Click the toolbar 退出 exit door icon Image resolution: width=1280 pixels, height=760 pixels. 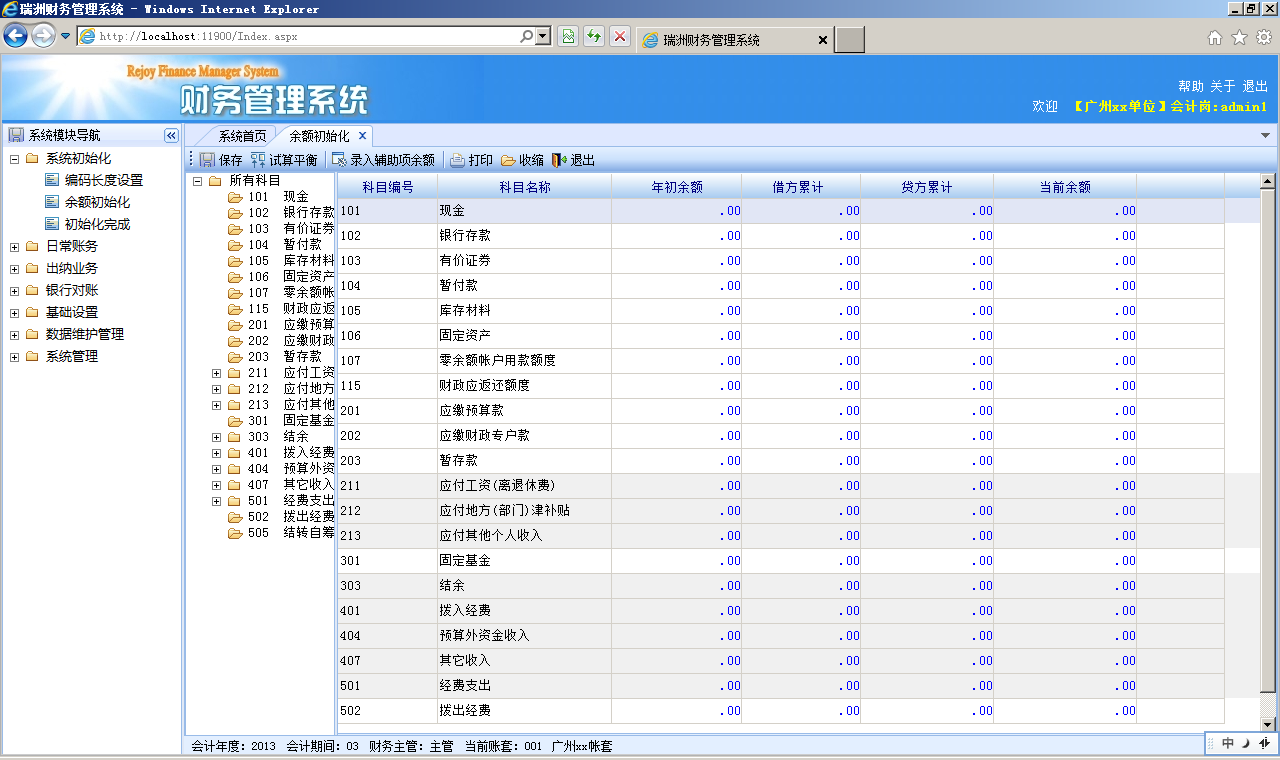pos(559,160)
